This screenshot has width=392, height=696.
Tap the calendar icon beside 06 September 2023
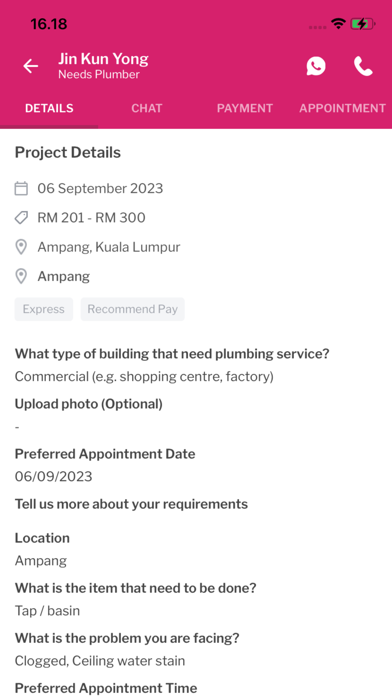click(x=21, y=189)
